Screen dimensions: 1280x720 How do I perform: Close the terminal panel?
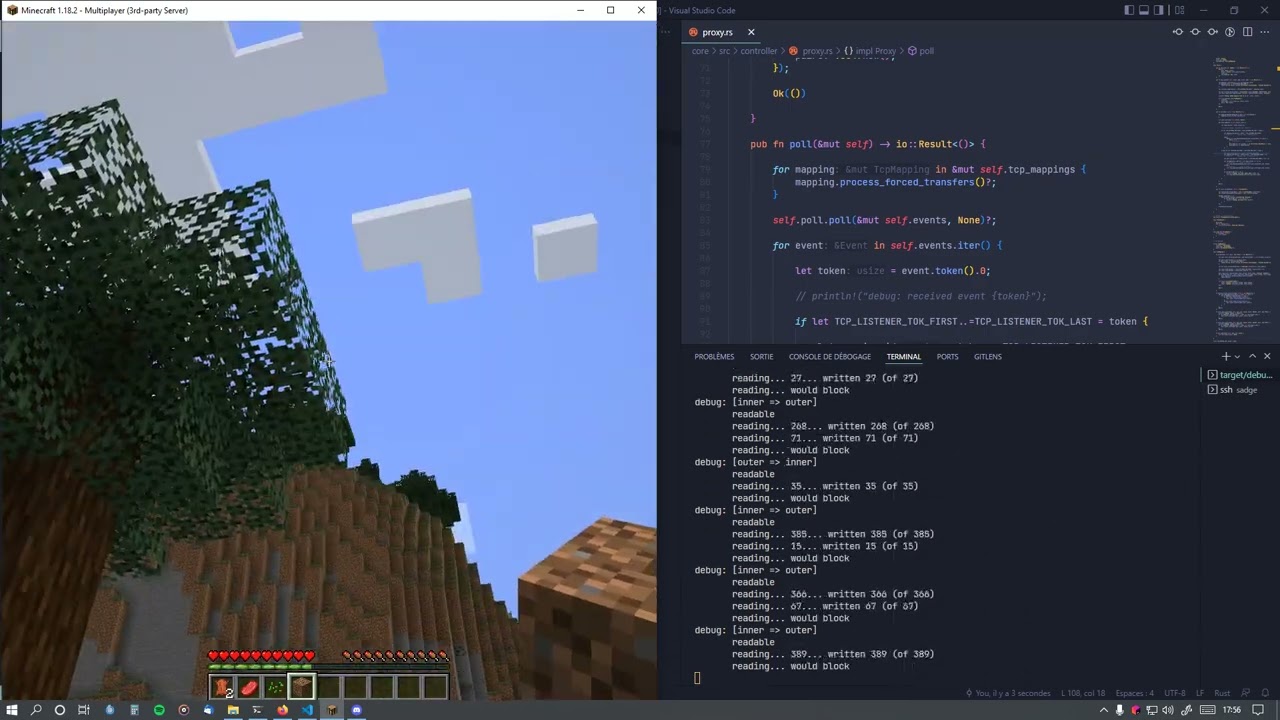1267,356
